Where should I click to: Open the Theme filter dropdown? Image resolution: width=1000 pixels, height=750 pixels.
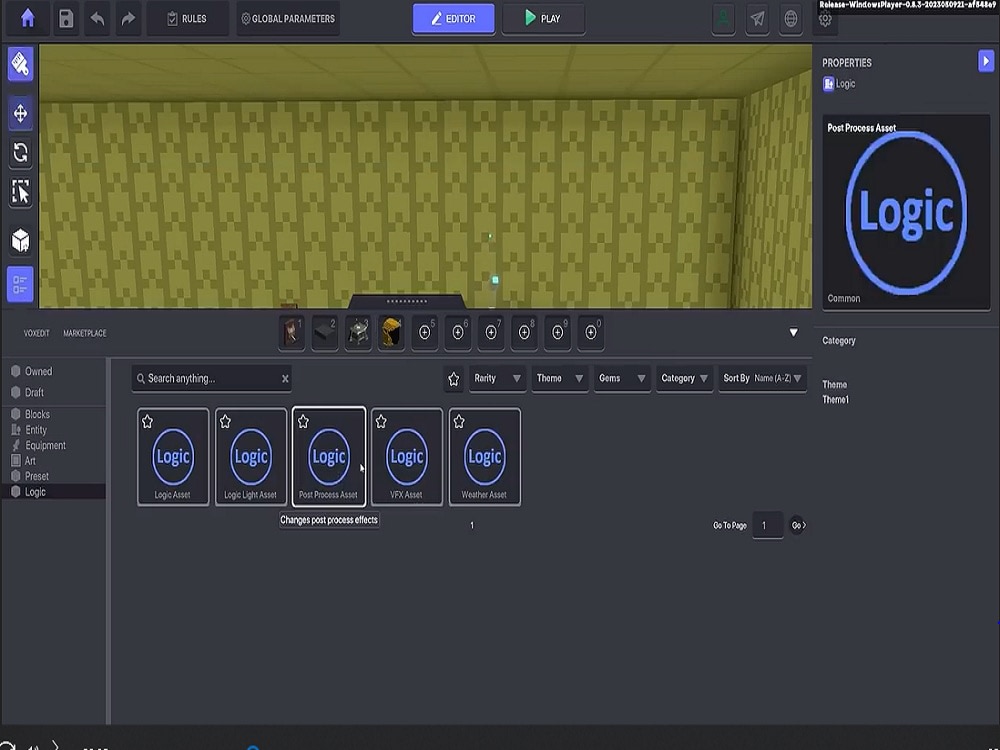[559, 378]
